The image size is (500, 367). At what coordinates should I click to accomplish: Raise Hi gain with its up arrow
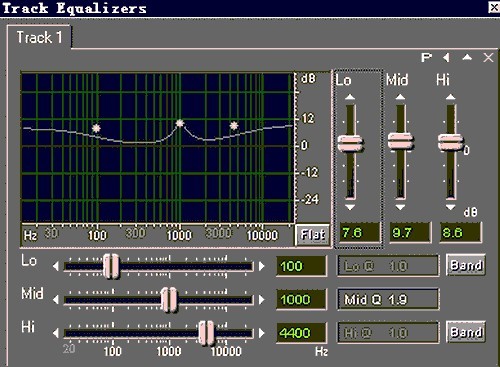click(451, 97)
